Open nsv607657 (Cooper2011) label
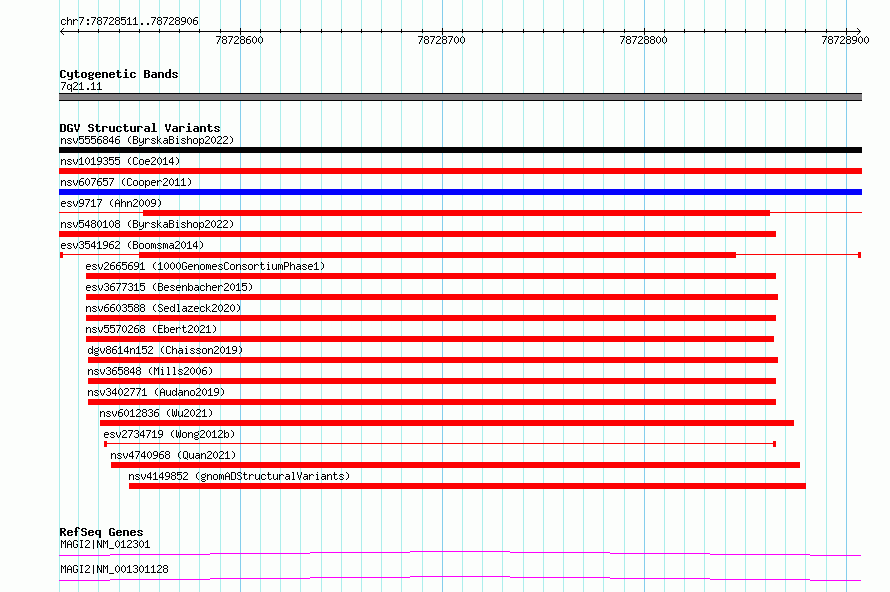This screenshot has height=592, width=890. [126, 182]
